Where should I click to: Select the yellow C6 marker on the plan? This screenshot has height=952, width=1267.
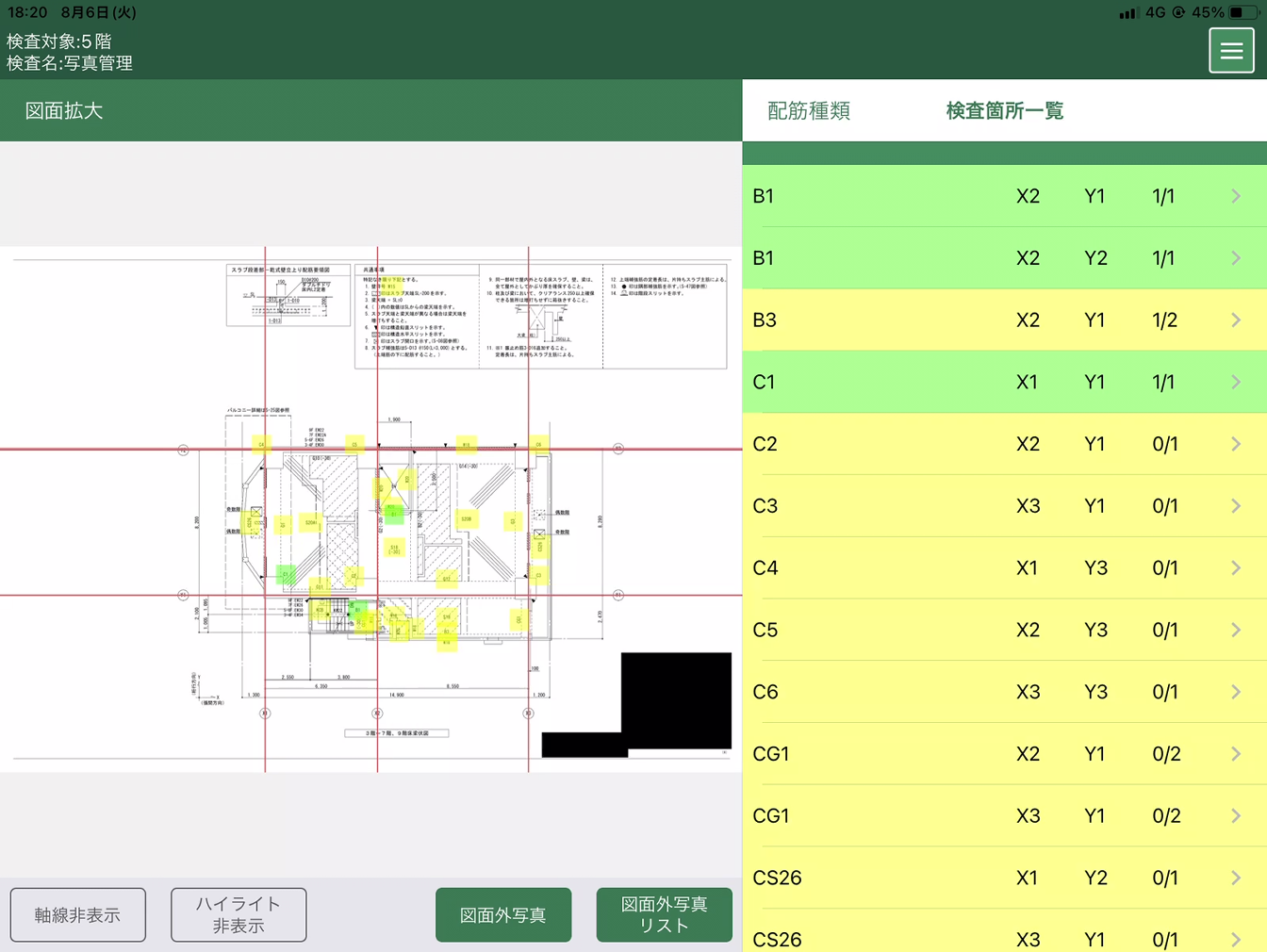[x=538, y=444]
